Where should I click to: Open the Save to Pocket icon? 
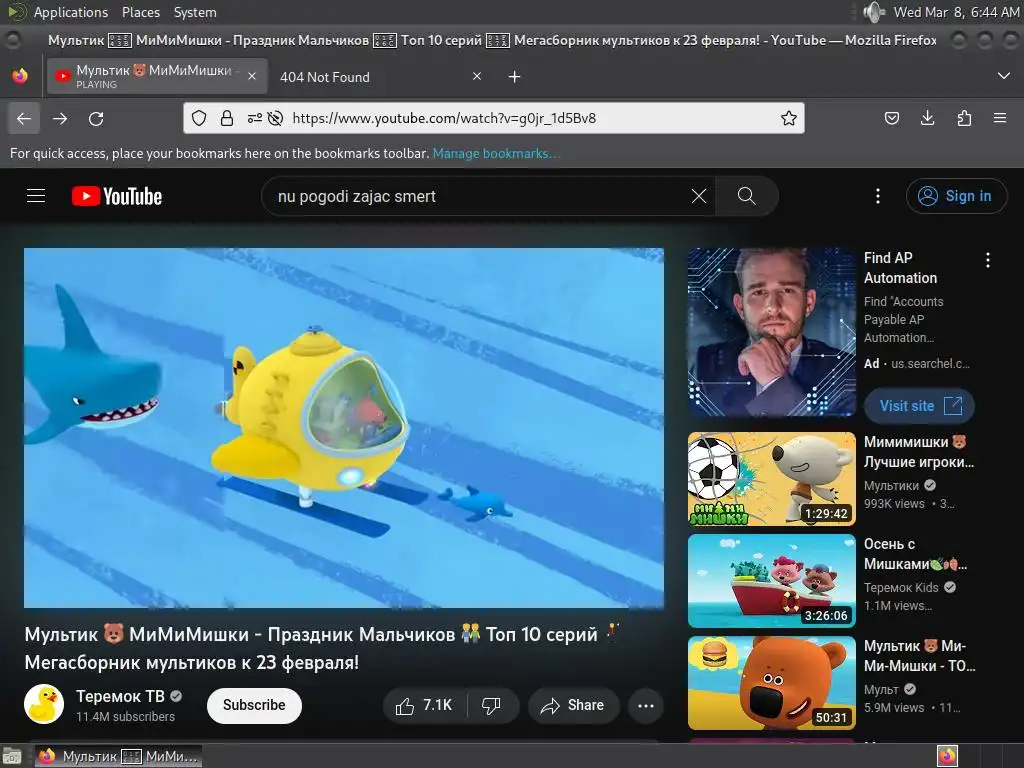891,118
